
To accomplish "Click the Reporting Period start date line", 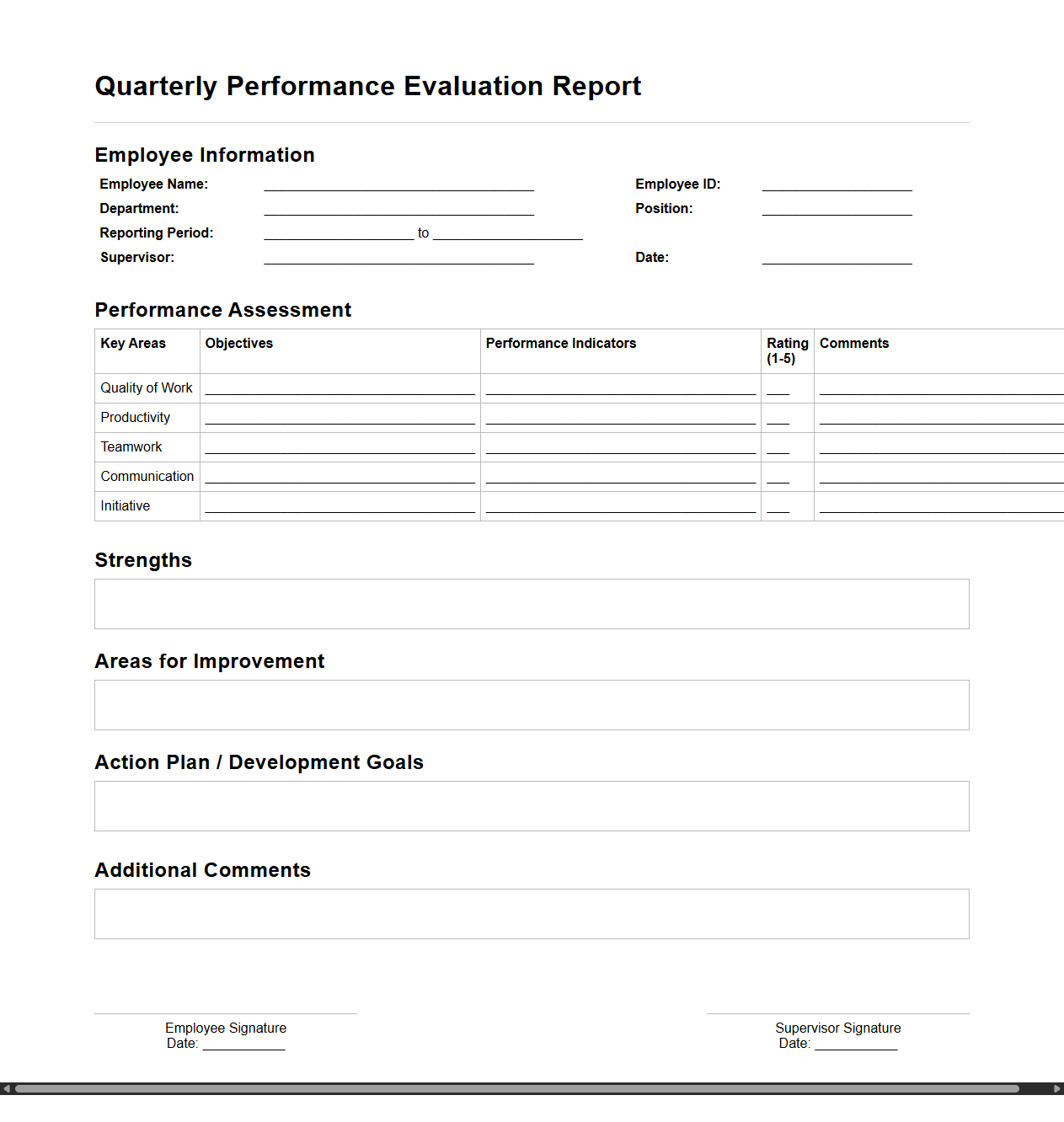I will (x=339, y=236).
